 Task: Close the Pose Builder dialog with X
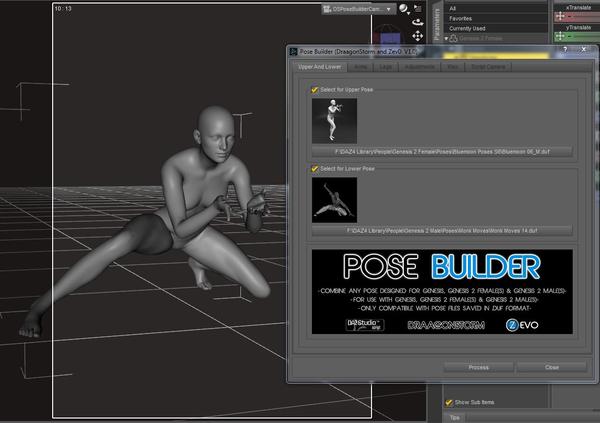coord(583,49)
